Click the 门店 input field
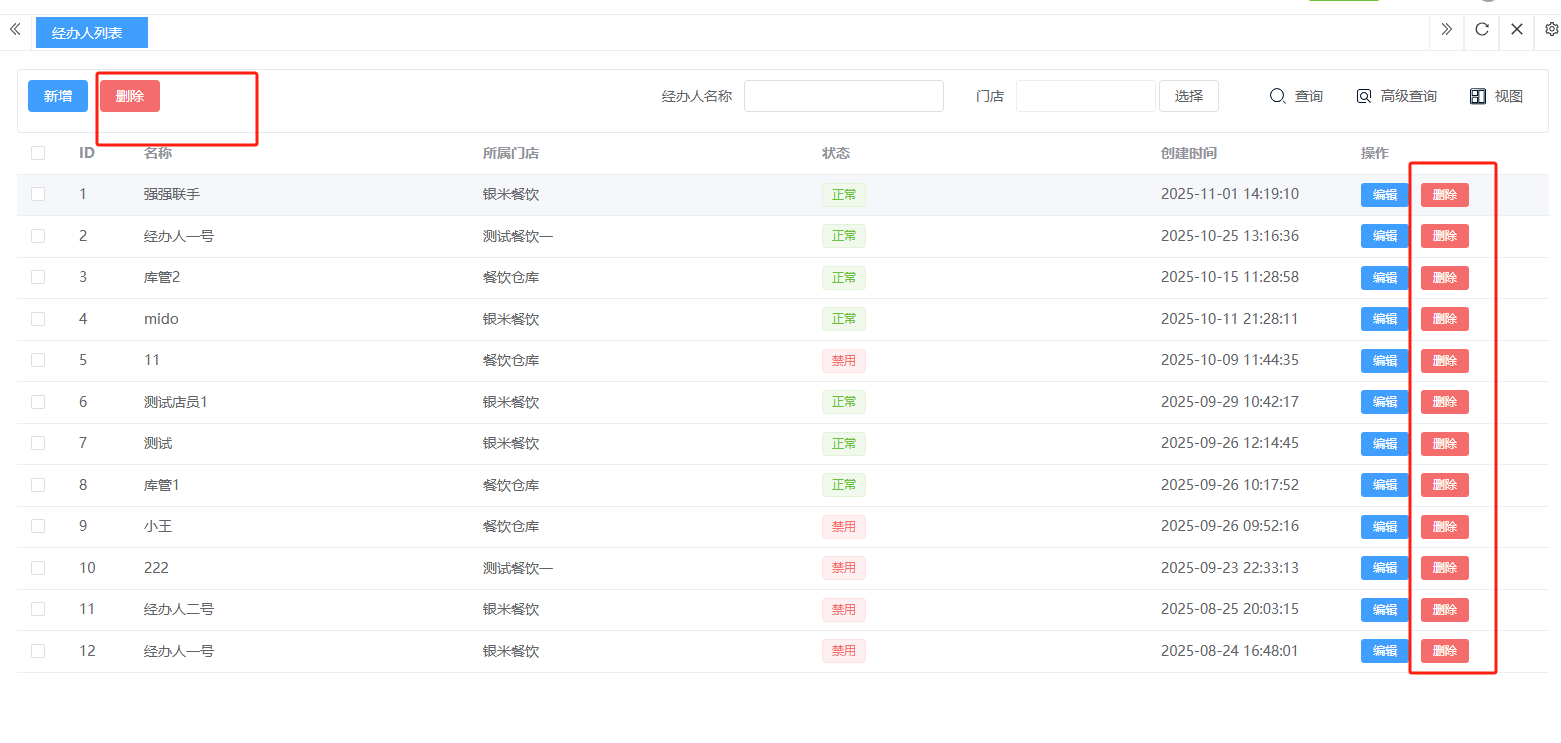The width and height of the screenshot is (1561, 743). [x=1085, y=96]
